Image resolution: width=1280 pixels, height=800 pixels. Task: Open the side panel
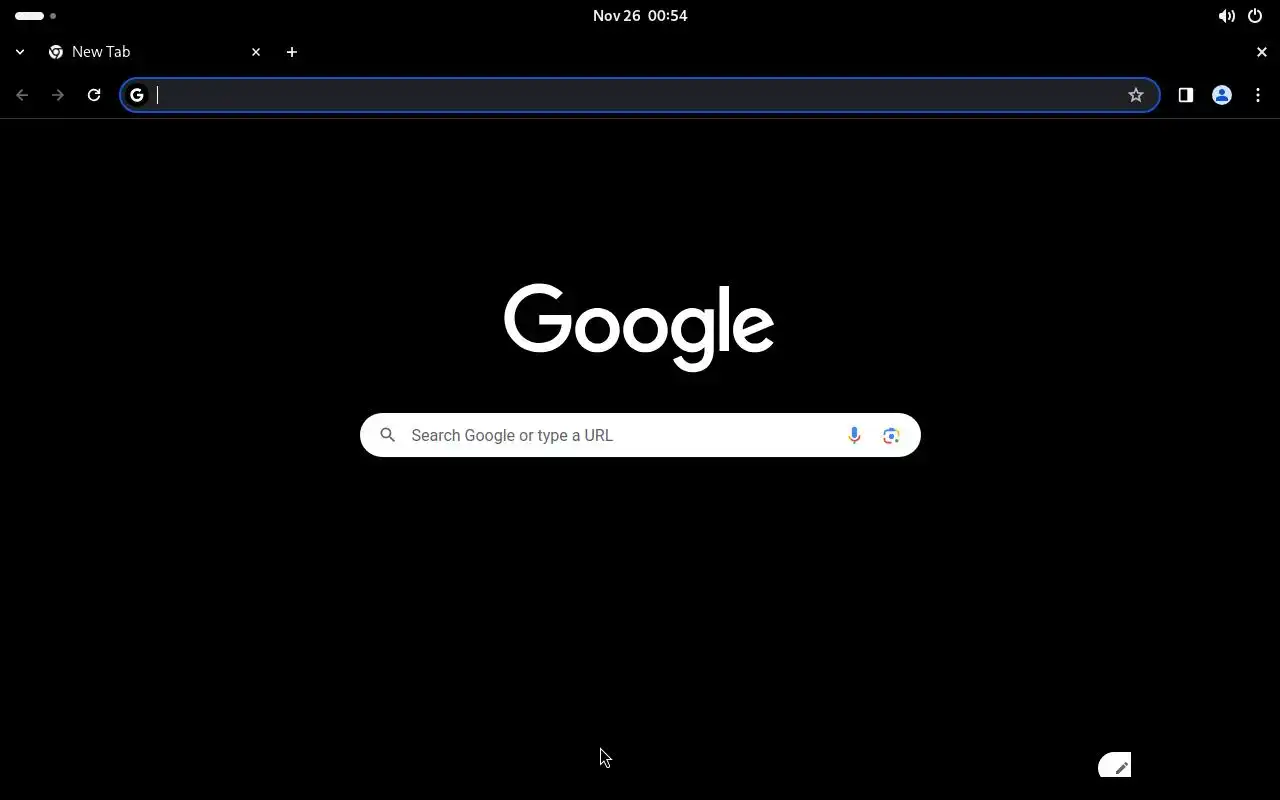[1185, 95]
